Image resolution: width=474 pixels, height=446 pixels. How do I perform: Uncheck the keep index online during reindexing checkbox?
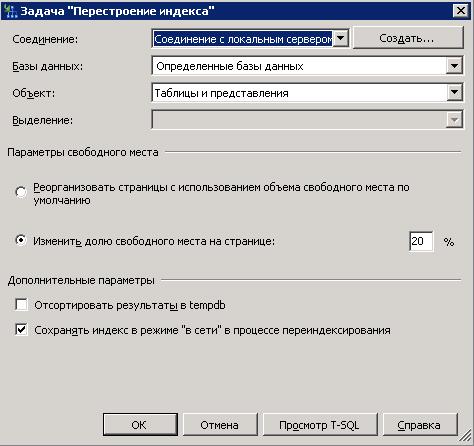(x=21, y=330)
